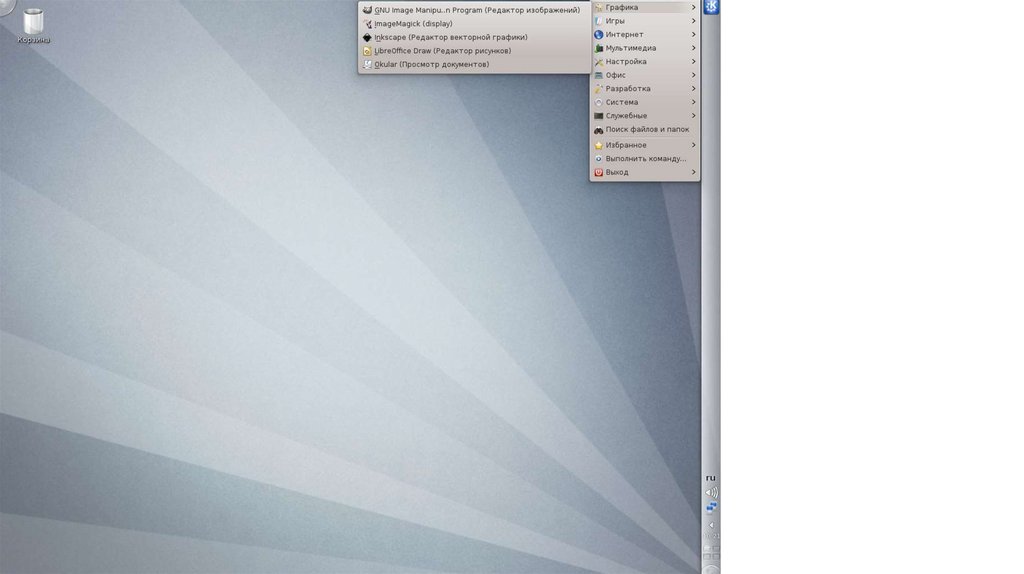This screenshot has width=1024, height=574.
Task: Open ImageMagick (display) from the submenu
Action: 413,24
